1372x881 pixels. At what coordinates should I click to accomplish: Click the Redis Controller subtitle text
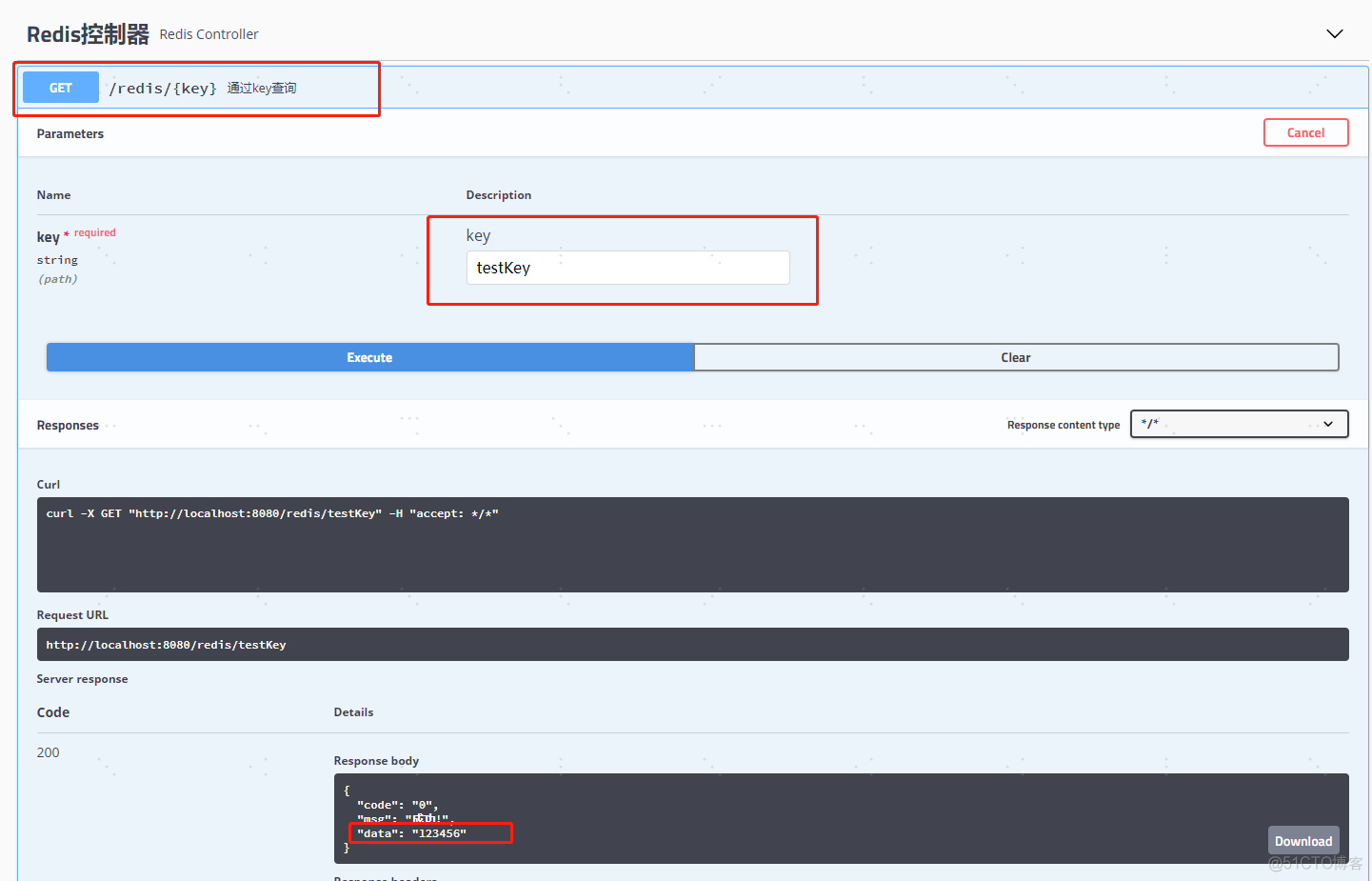[x=209, y=34]
